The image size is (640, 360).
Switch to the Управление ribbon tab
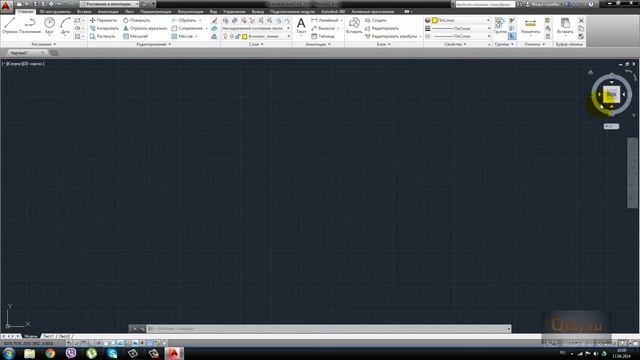[234, 11]
